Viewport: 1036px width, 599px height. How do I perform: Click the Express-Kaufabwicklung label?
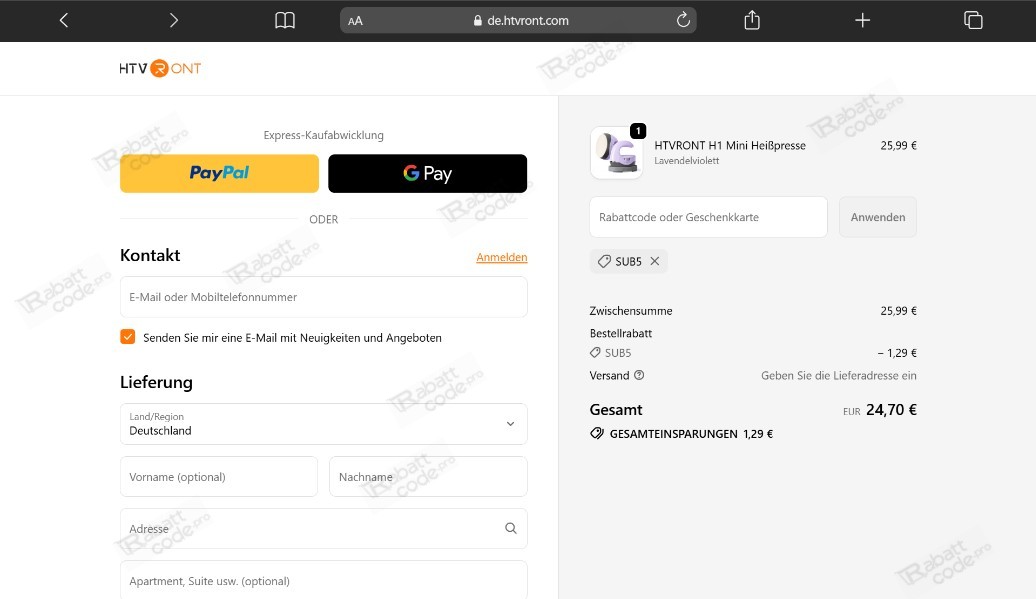click(x=323, y=135)
